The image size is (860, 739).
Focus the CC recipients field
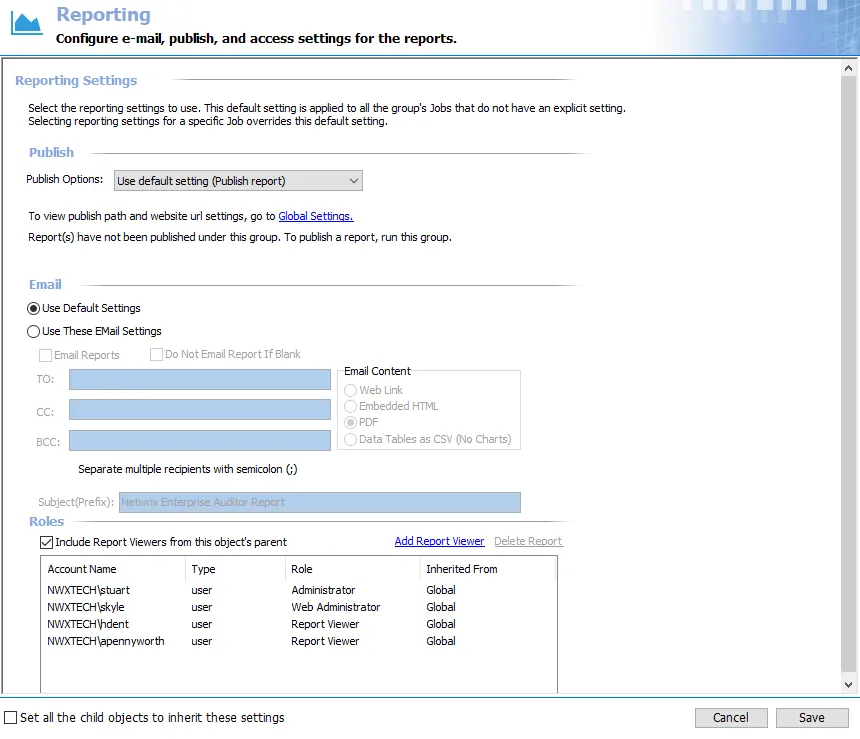(x=200, y=410)
